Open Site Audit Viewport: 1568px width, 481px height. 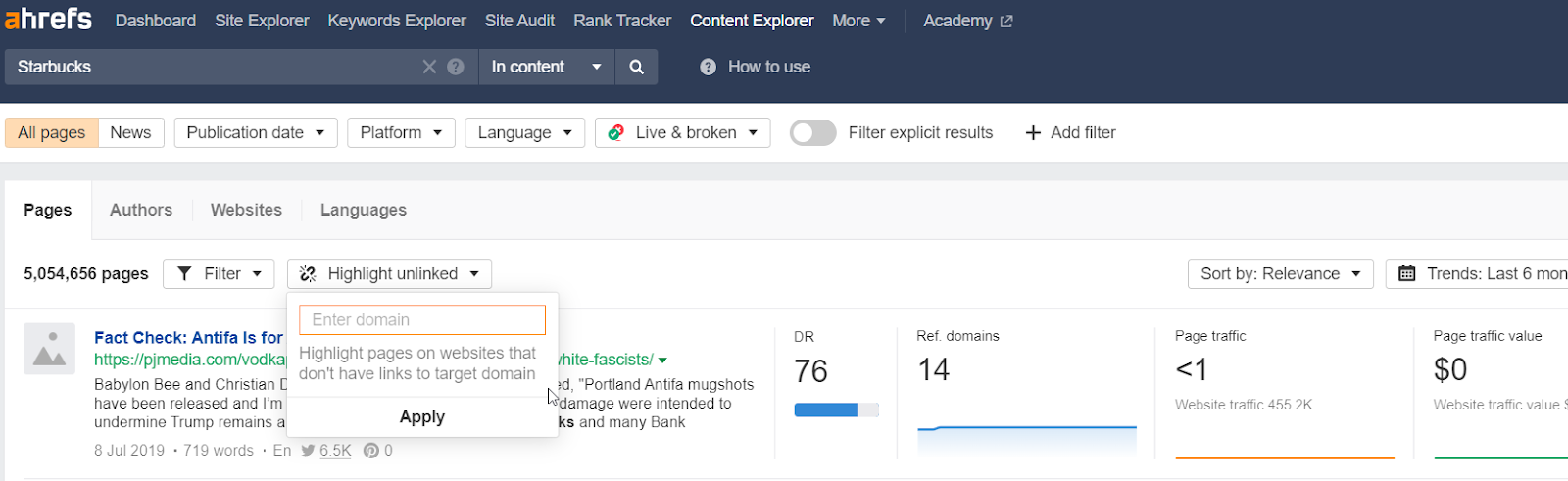click(x=519, y=21)
